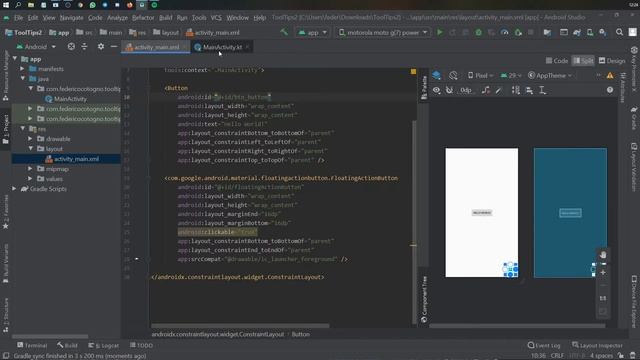Click the design help question mark
This screenshot has width=640, height=360.
tap(610, 90)
